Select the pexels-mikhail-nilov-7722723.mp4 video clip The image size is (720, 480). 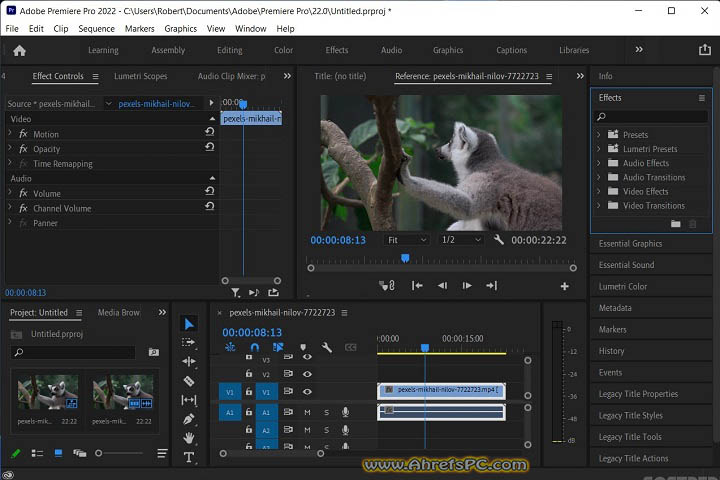click(441, 391)
